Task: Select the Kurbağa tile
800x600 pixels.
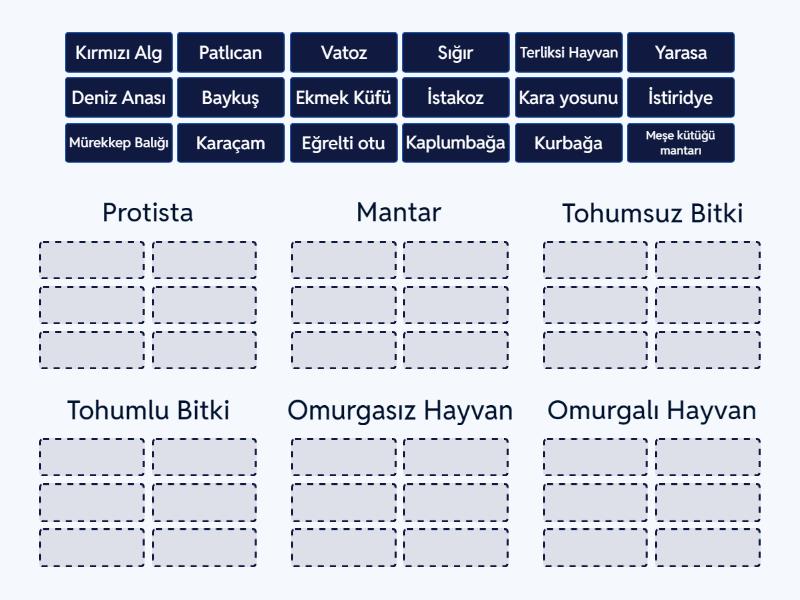Action: 568,143
